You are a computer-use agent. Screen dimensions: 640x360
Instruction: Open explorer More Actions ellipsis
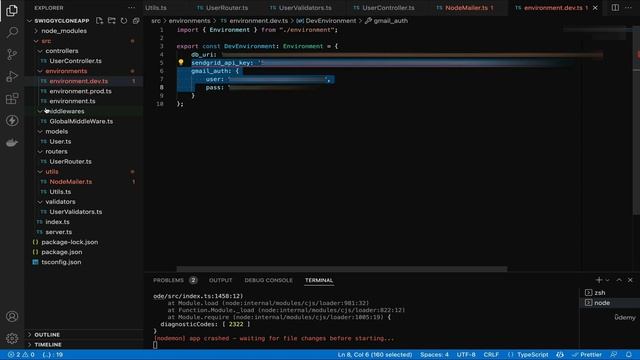(x=131, y=8)
